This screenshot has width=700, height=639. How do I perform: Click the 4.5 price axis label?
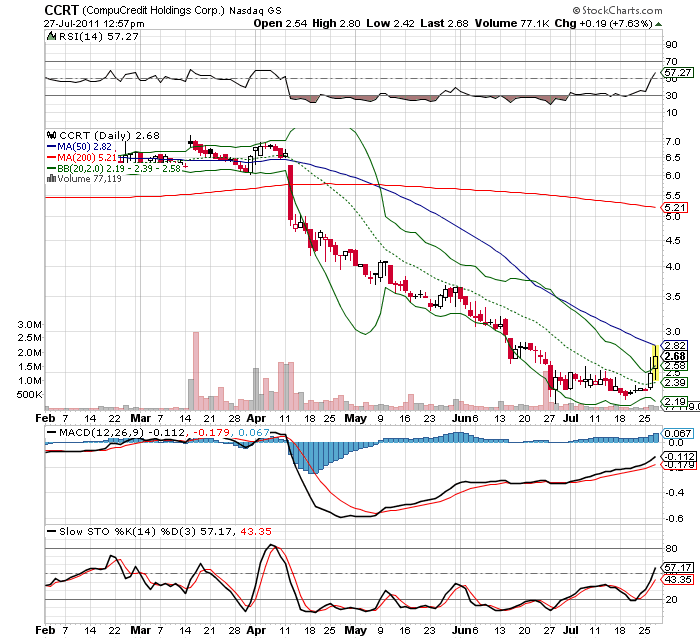coord(672,241)
